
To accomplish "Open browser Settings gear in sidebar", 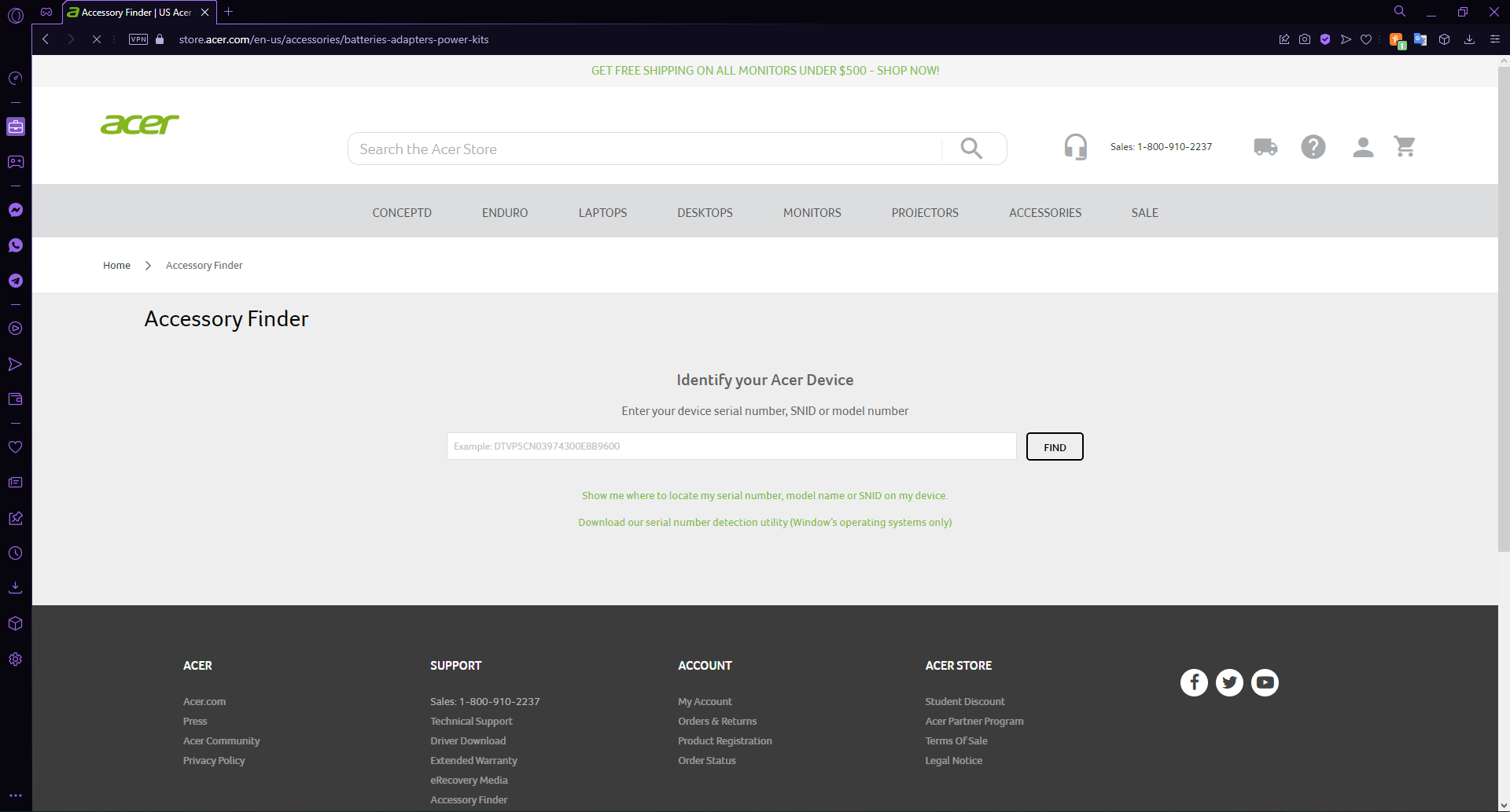I will (16, 660).
